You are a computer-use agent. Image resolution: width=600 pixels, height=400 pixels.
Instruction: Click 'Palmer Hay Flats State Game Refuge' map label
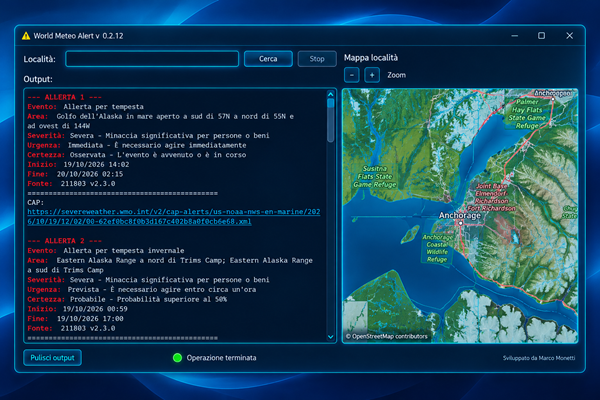(527, 114)
